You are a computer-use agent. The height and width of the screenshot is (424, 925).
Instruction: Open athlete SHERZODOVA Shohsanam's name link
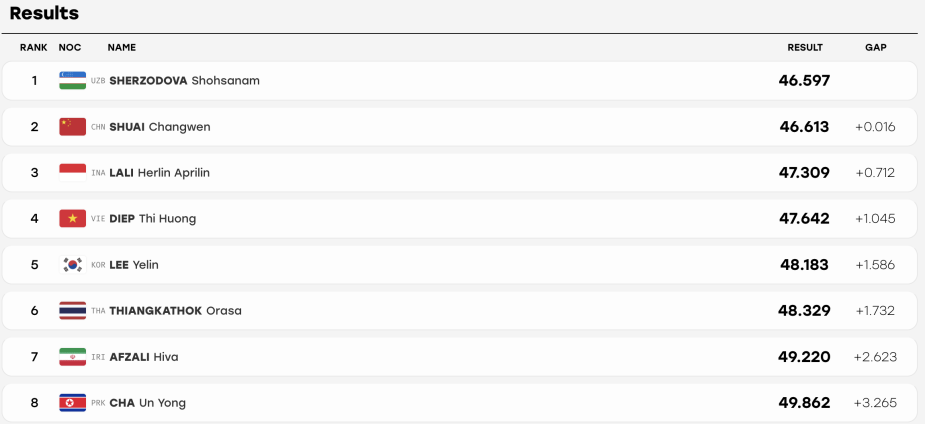point(185,81)
